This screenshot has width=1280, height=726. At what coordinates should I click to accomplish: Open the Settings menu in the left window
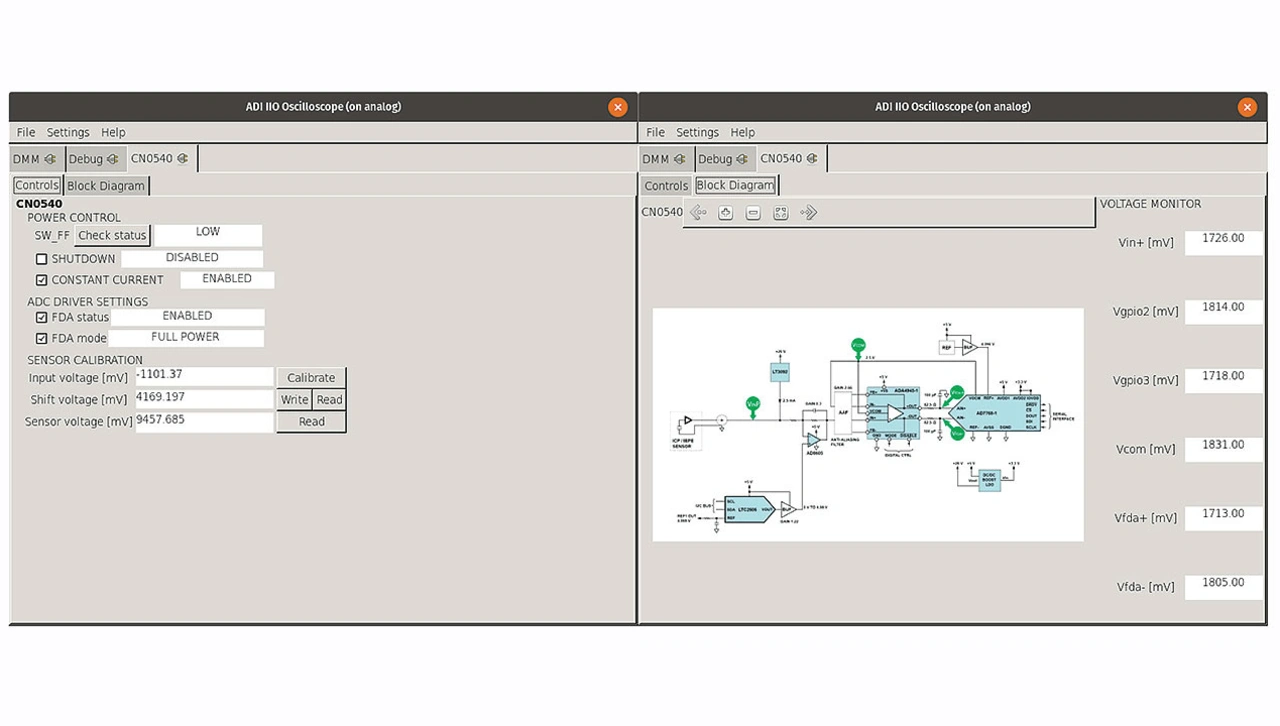[68, 132]
